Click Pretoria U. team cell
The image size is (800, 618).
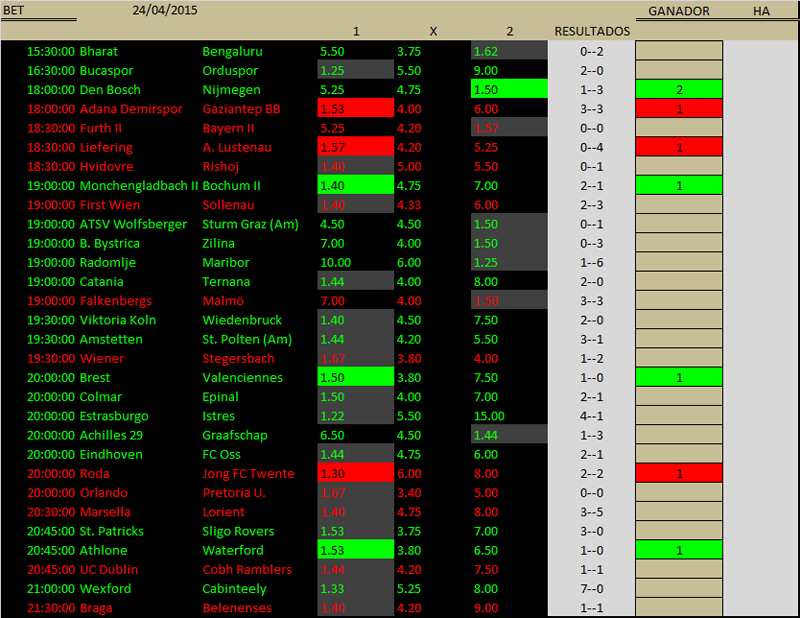234,493
